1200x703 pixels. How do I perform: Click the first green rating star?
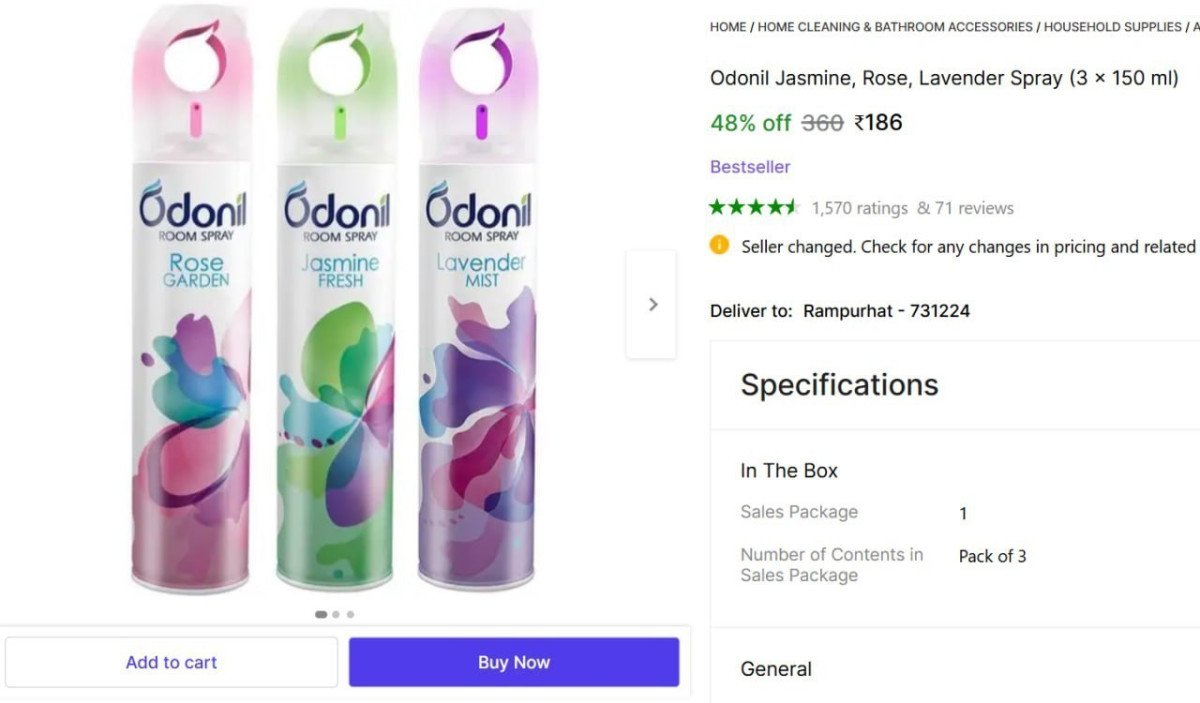point(717,207)
